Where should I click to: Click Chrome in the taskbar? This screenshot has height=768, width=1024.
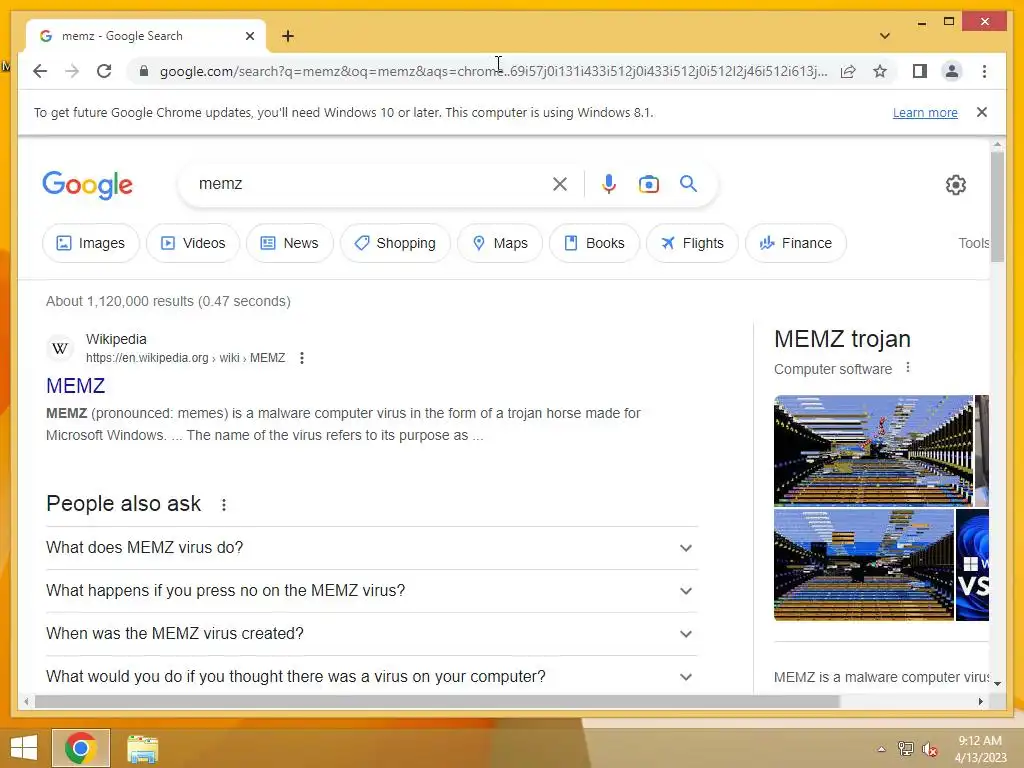point(80,748)
